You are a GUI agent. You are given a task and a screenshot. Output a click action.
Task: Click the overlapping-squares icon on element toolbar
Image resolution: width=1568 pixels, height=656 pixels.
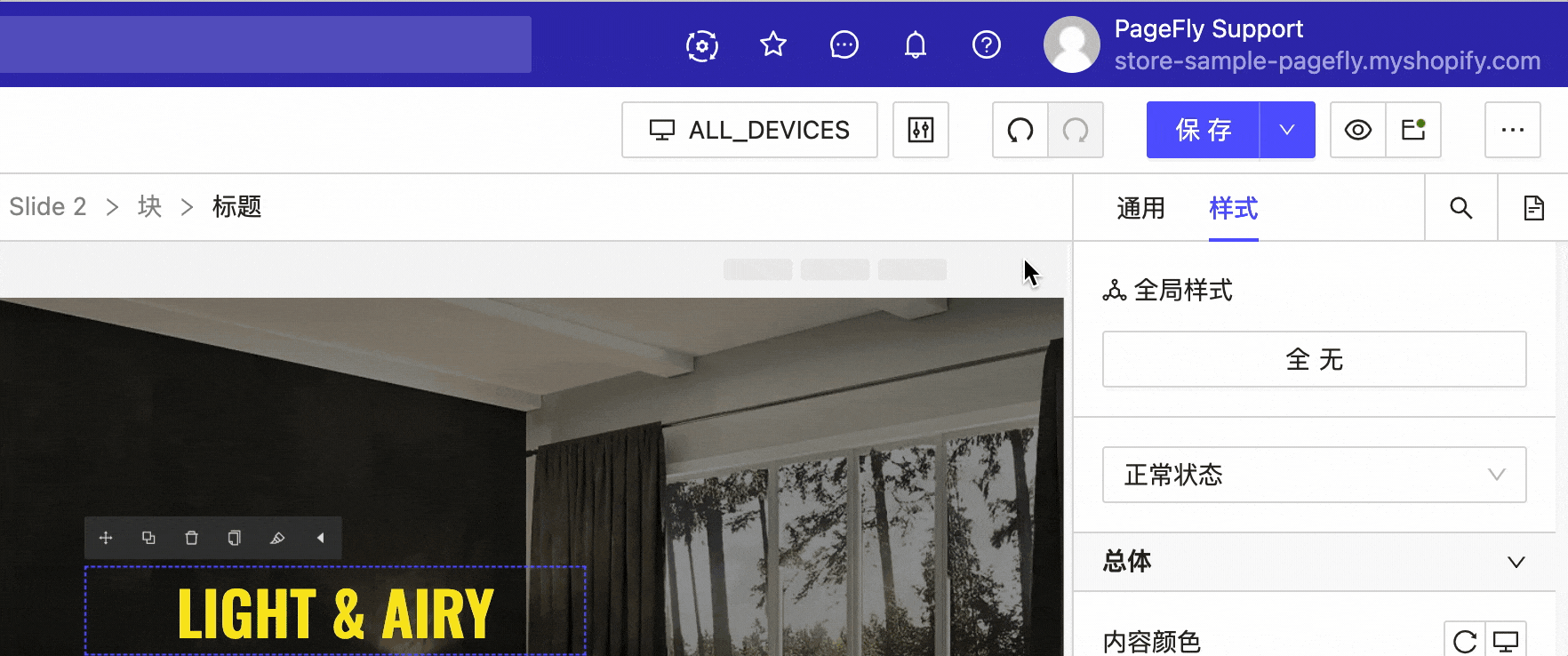148,538
